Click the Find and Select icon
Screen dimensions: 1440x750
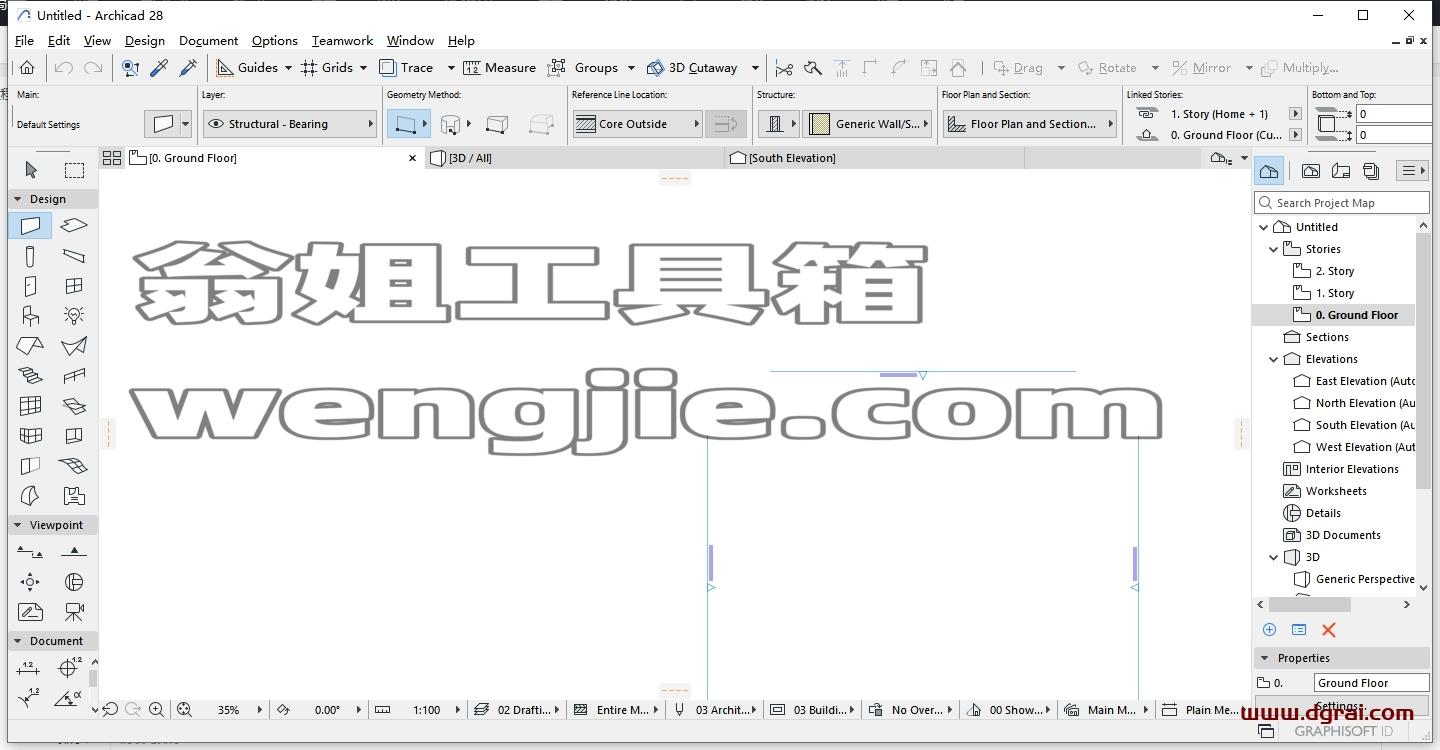click(130, 68)
